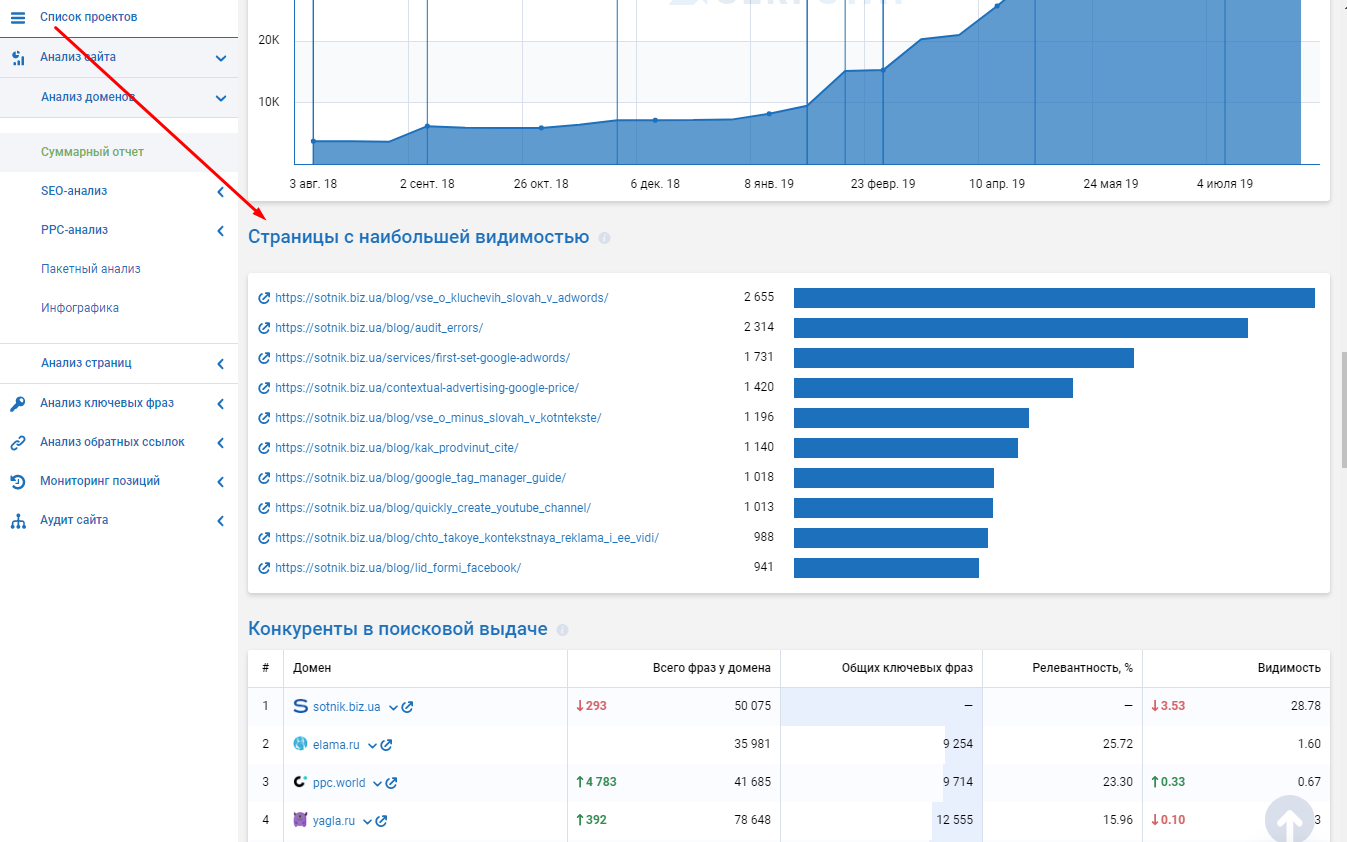Select Инфографика in the sidebar
Screen dimensions: 1347x842
click(80, 308)
